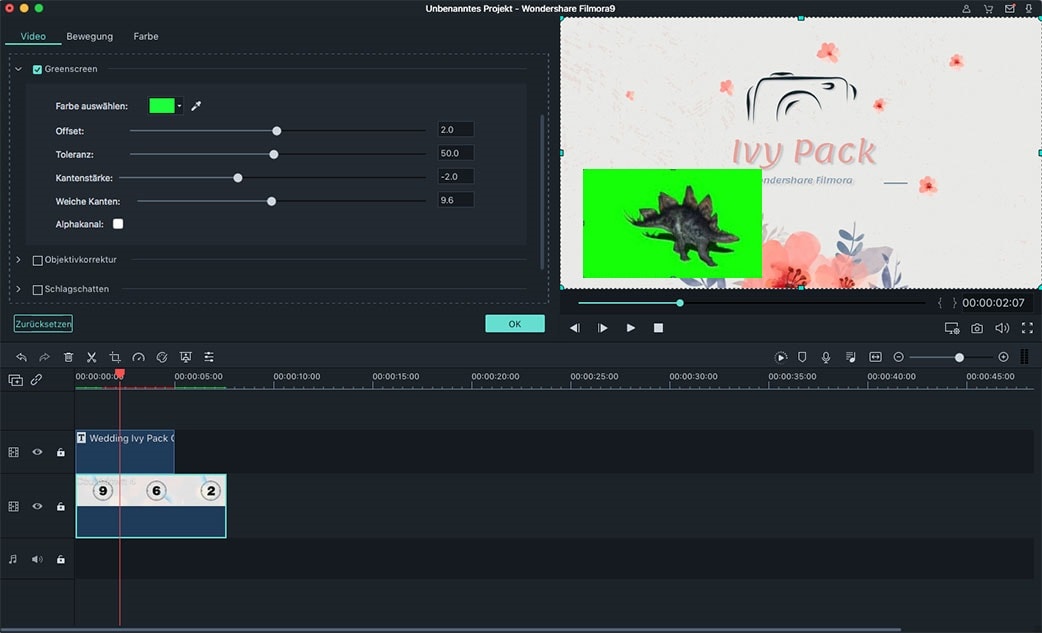Set the mark-out point with right brace
Image resolution: width=1042 pixels, height=633 pixels.
pyautogui.click(x=955, y=303)
